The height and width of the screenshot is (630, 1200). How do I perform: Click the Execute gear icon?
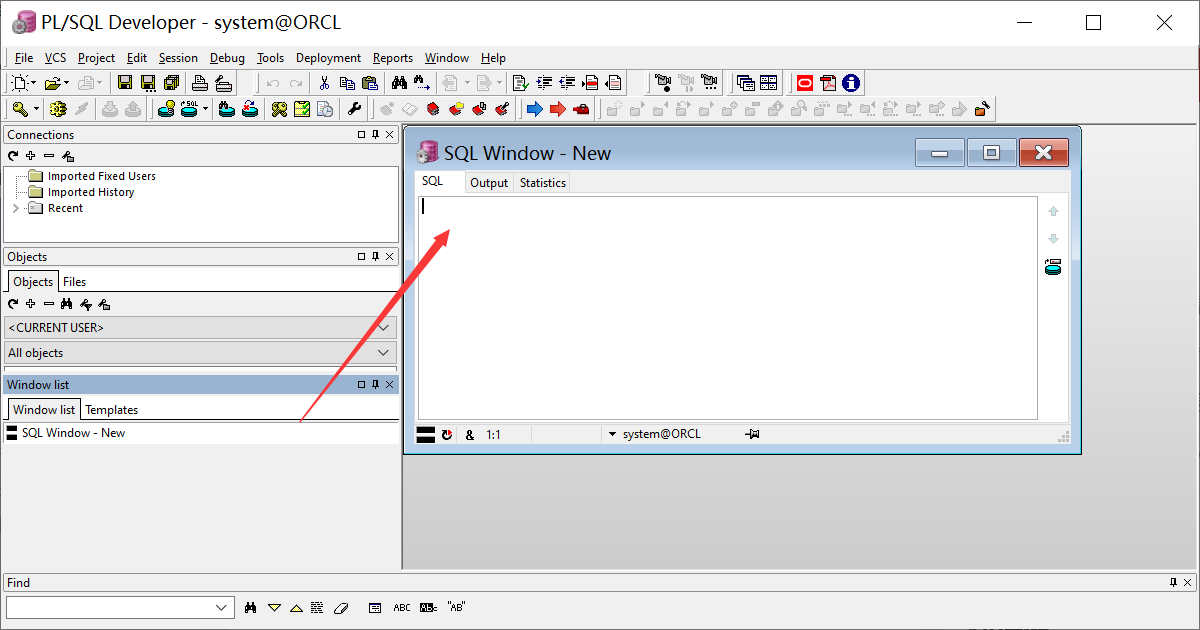[58, 109]
